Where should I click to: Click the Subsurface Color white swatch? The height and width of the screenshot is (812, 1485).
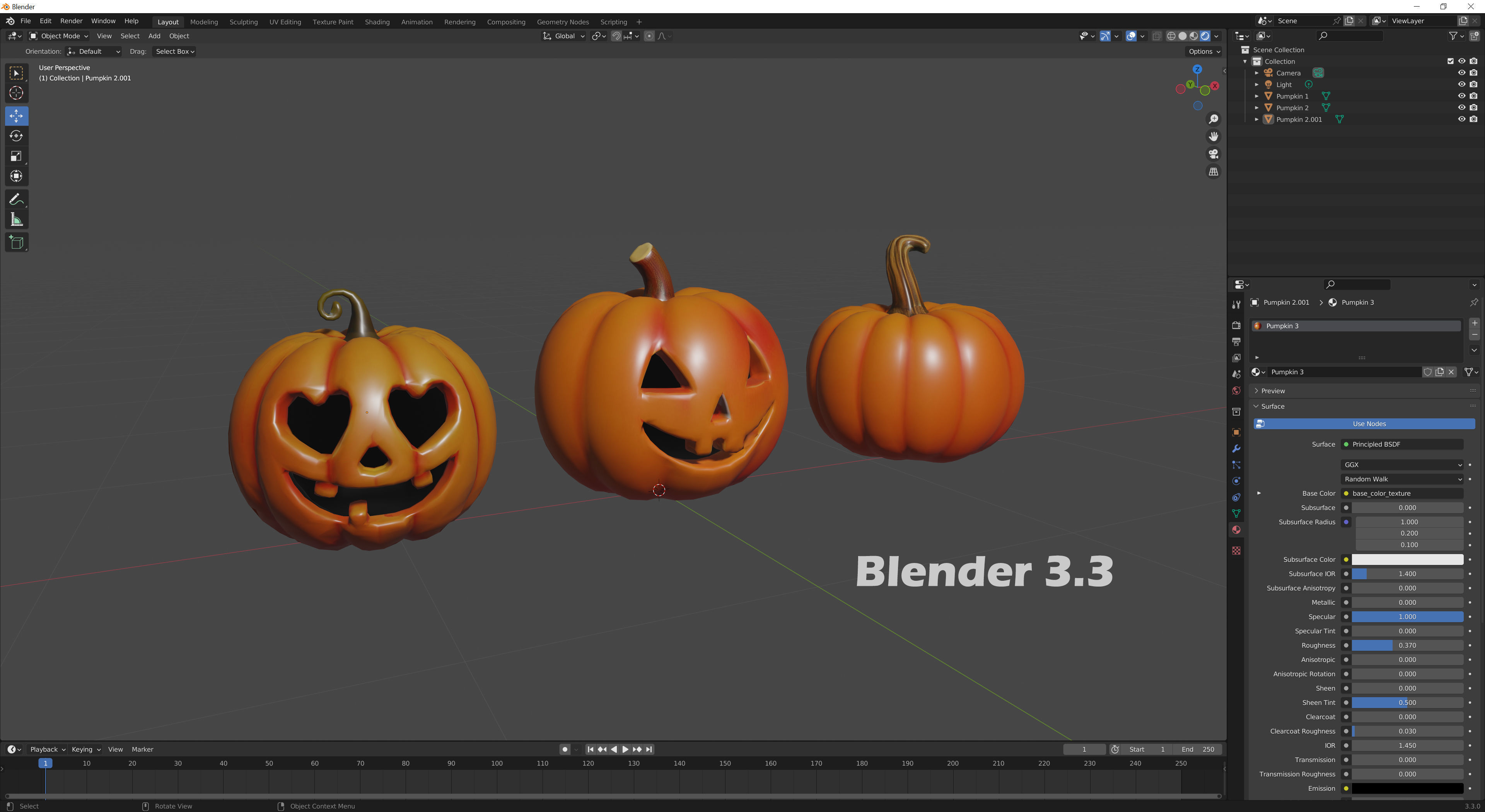click(1407, 560)
